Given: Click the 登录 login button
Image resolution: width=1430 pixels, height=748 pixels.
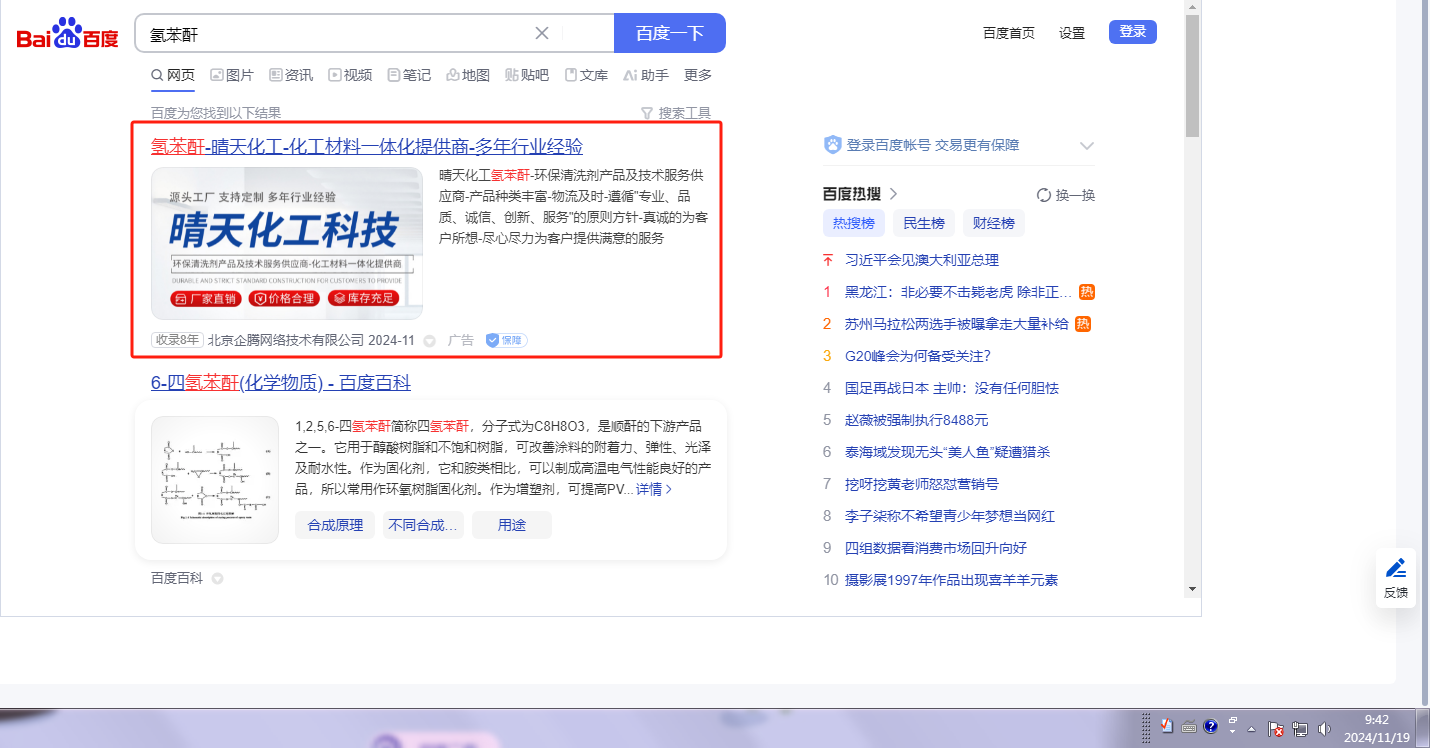Looking at the screenshot, I should [1133, 32].
